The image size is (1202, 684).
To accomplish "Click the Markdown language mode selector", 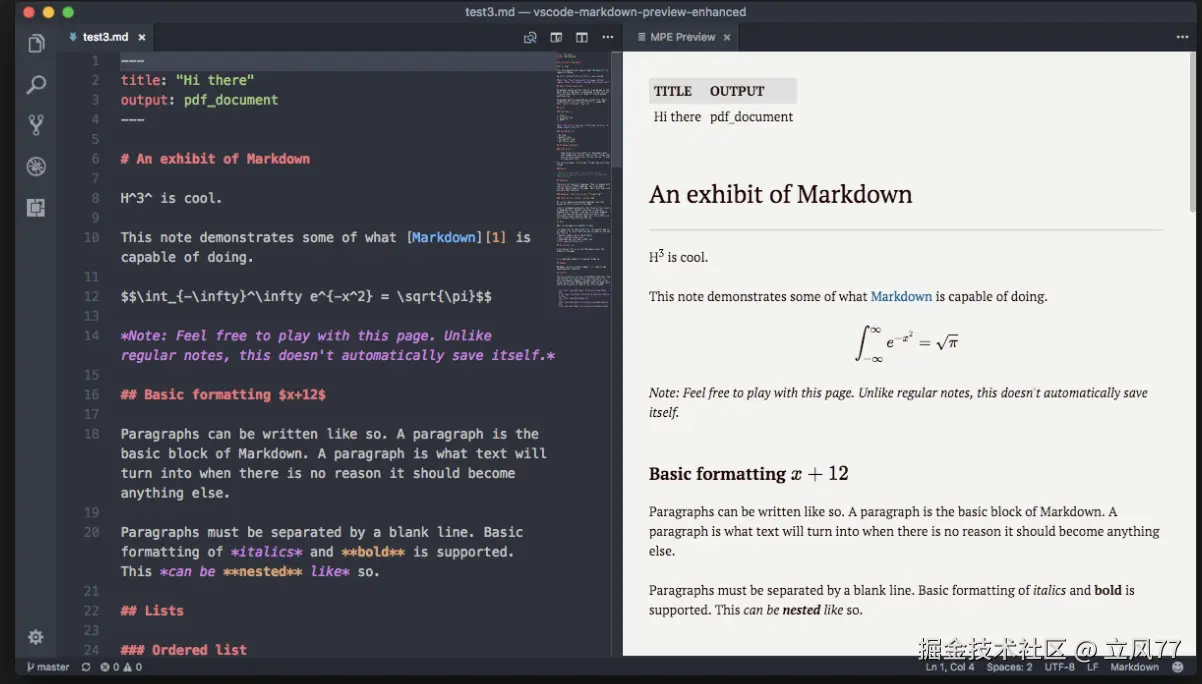I will click(1134, 667).
